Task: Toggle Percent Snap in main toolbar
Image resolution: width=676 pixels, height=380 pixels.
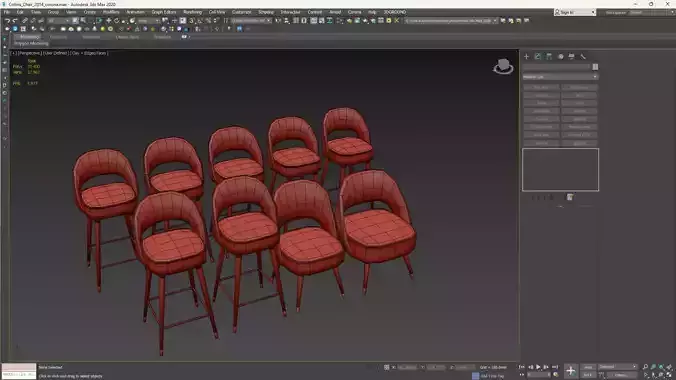Action: coord(208,20)
